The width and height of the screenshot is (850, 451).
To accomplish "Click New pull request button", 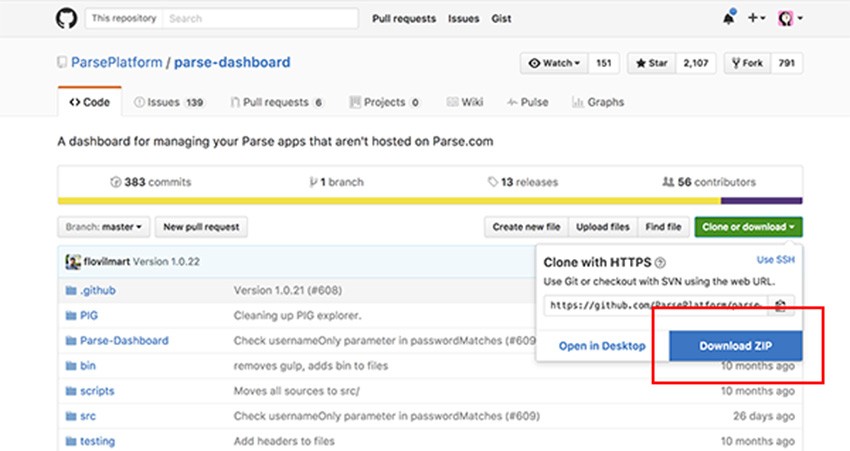I will point(201,227).
